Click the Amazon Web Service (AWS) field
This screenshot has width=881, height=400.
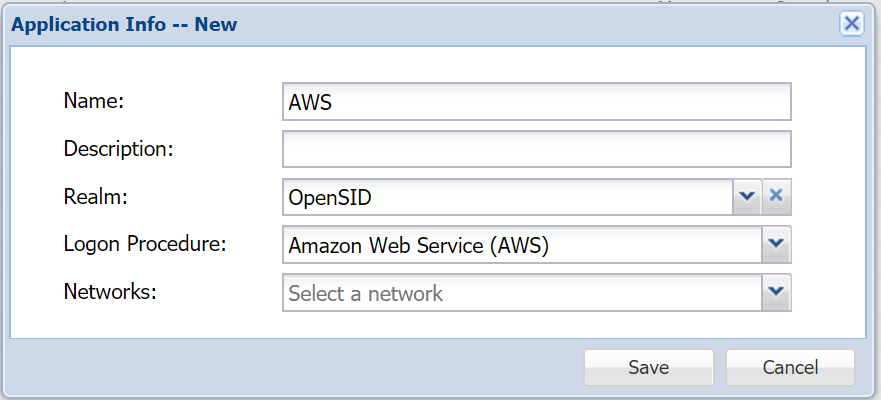[x=522, y=245]
